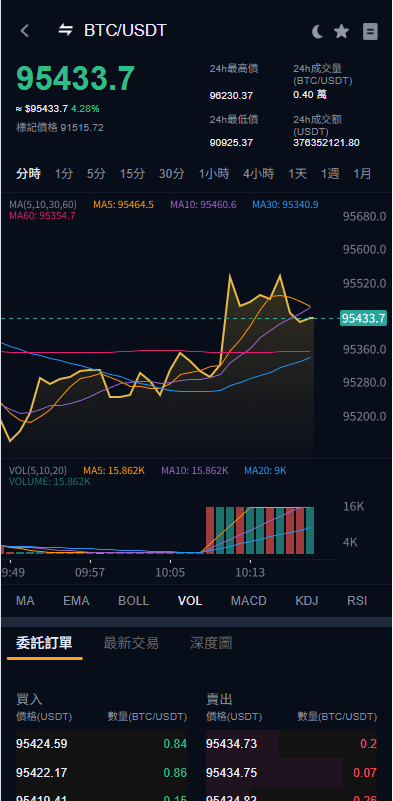Toggle dark mode with the moon icon
Viewport: 393px width, 801px height.
[317, 32]
